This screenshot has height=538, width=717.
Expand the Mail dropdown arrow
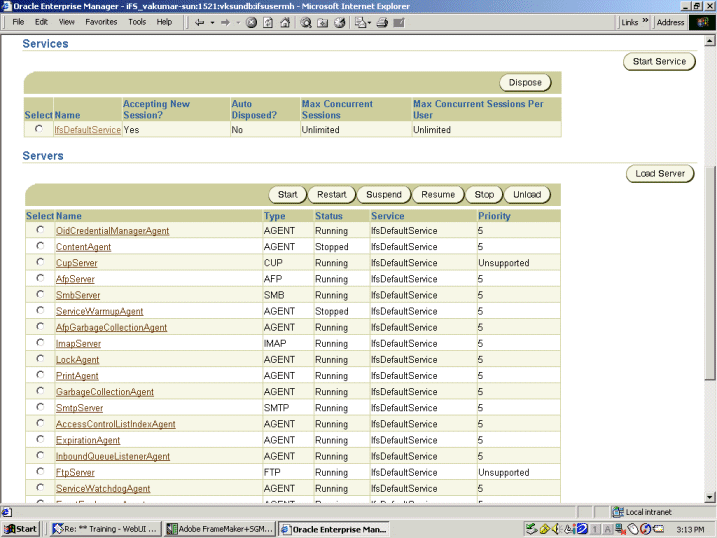tap(369, 22)
